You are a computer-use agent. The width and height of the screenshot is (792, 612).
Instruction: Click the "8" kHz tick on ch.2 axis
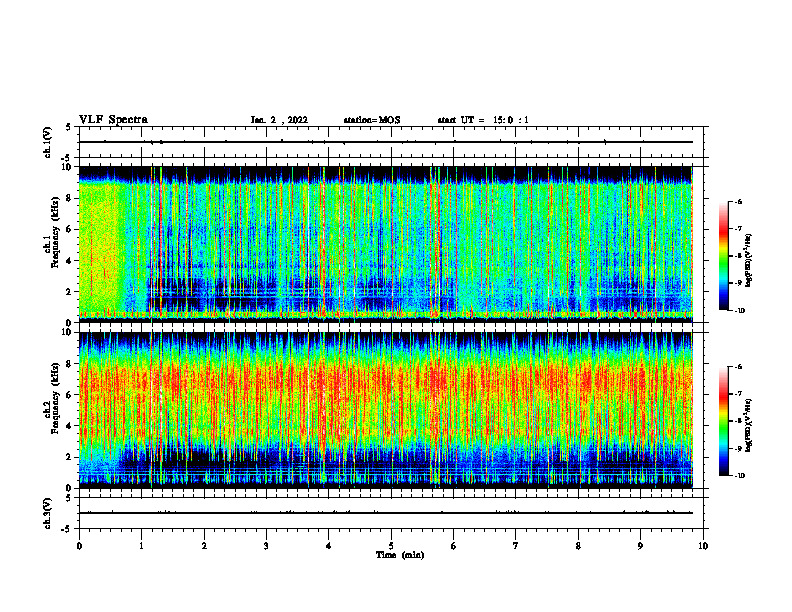70,364
